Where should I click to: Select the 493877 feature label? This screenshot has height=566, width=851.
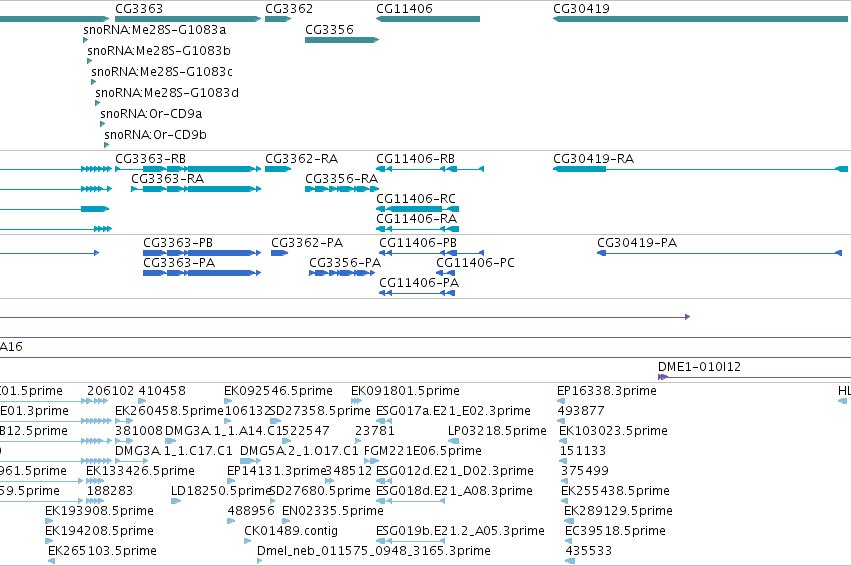click(581, 411)
